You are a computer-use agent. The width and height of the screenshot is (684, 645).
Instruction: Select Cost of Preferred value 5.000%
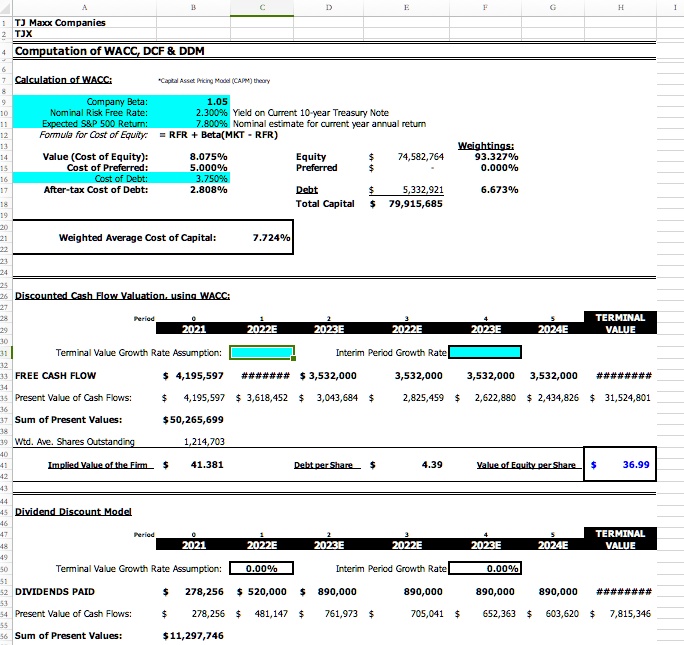tap(209, 167)
